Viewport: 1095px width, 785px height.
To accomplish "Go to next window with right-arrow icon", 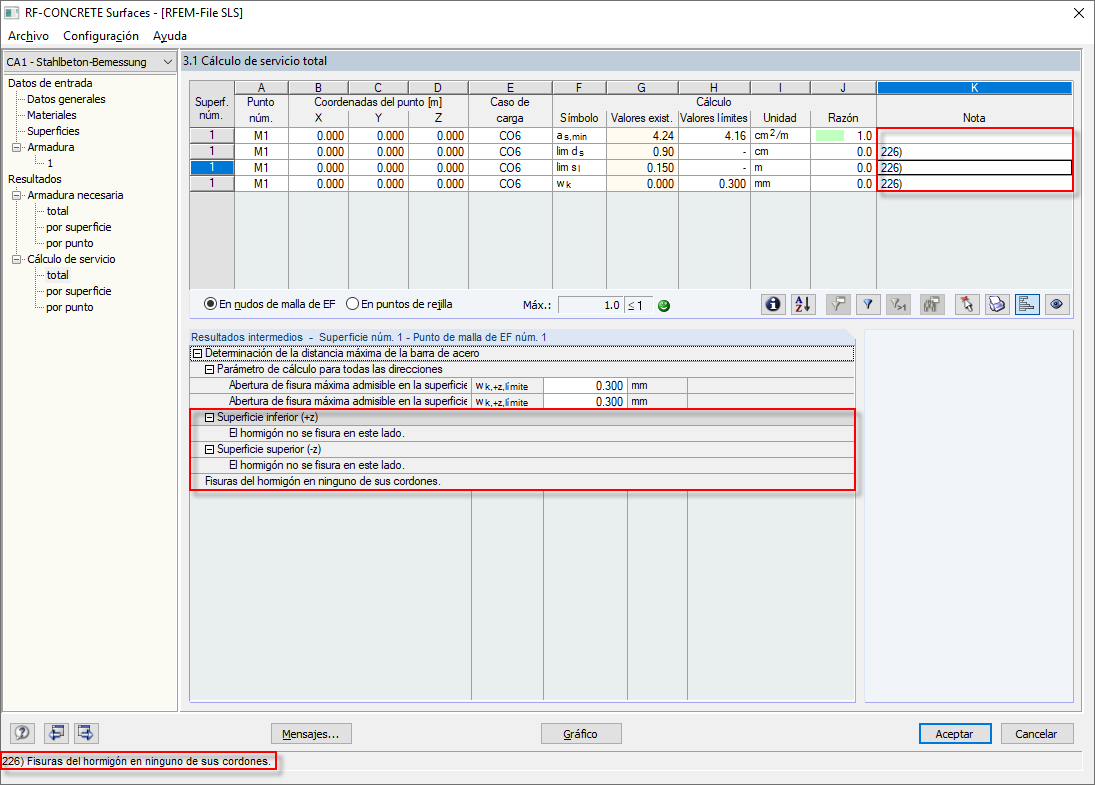I will [86, 733].
